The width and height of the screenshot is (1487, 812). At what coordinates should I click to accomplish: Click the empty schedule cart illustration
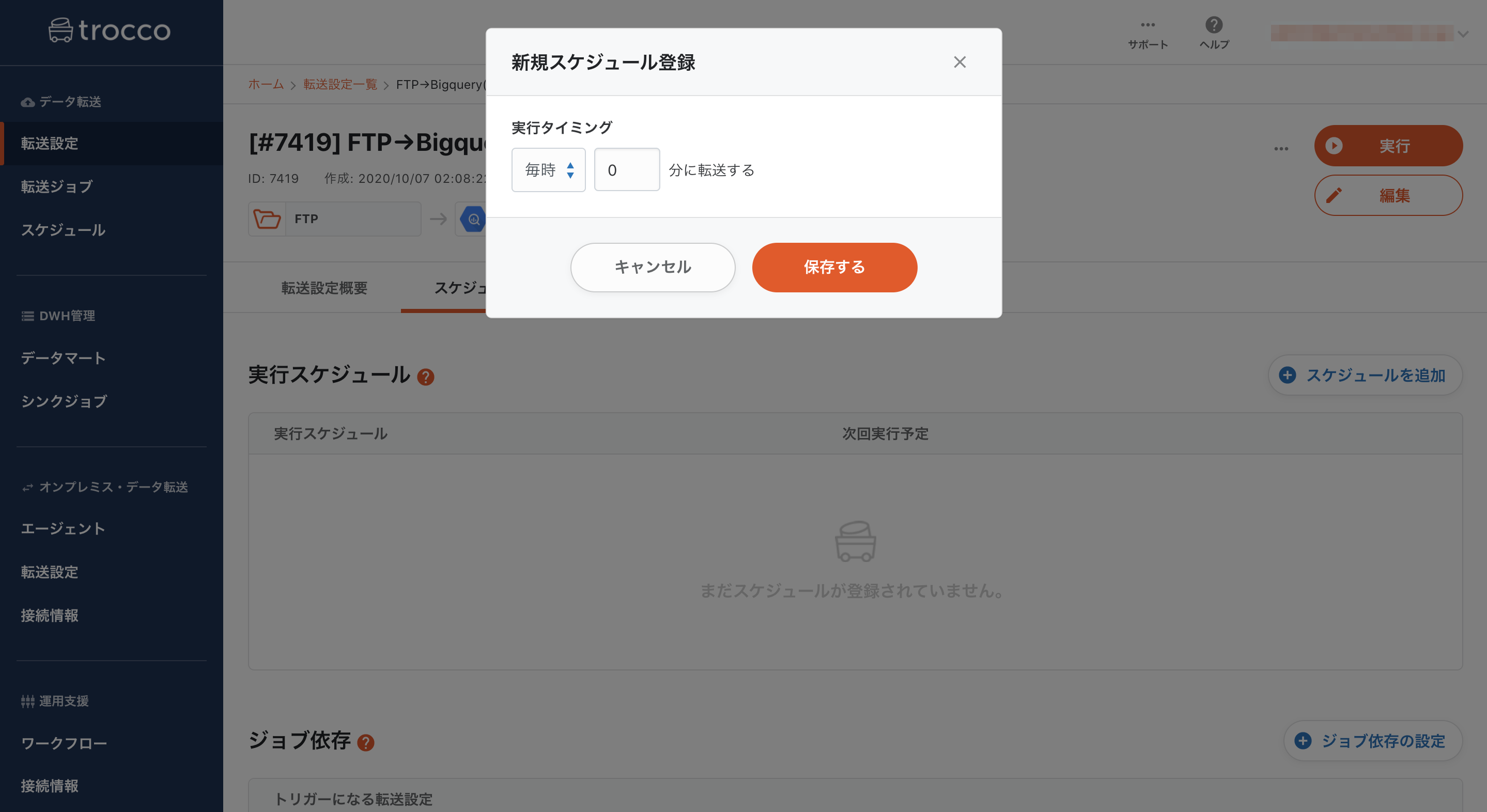click(x=856, y=541)
